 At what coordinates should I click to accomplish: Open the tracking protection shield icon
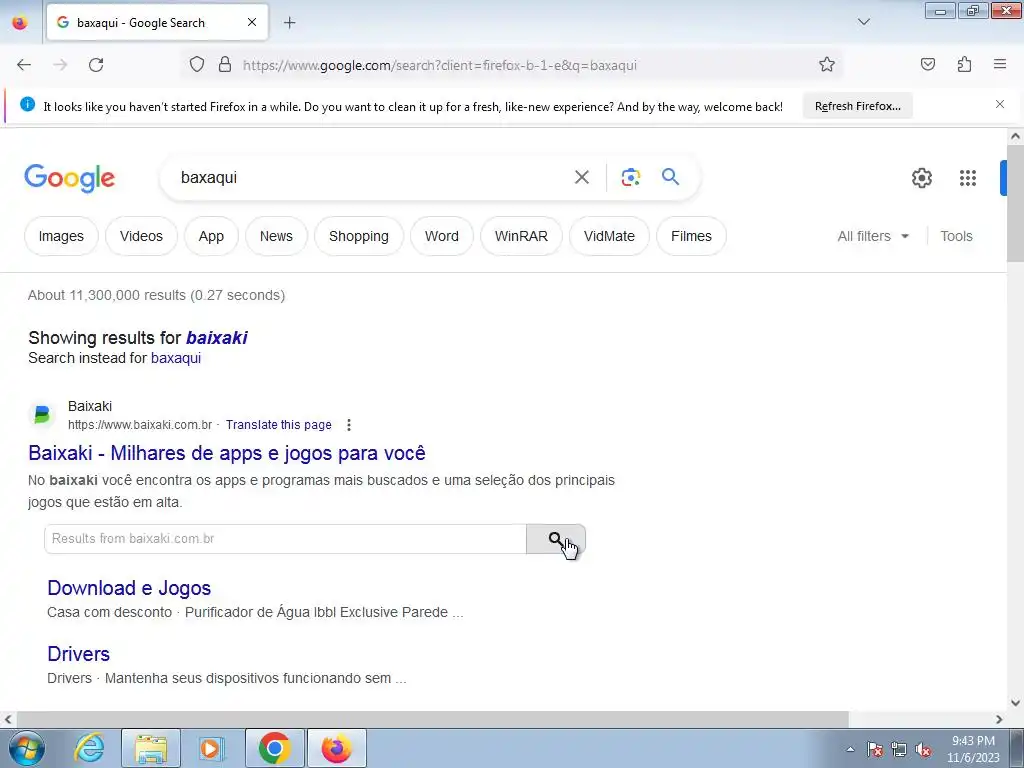197,65
